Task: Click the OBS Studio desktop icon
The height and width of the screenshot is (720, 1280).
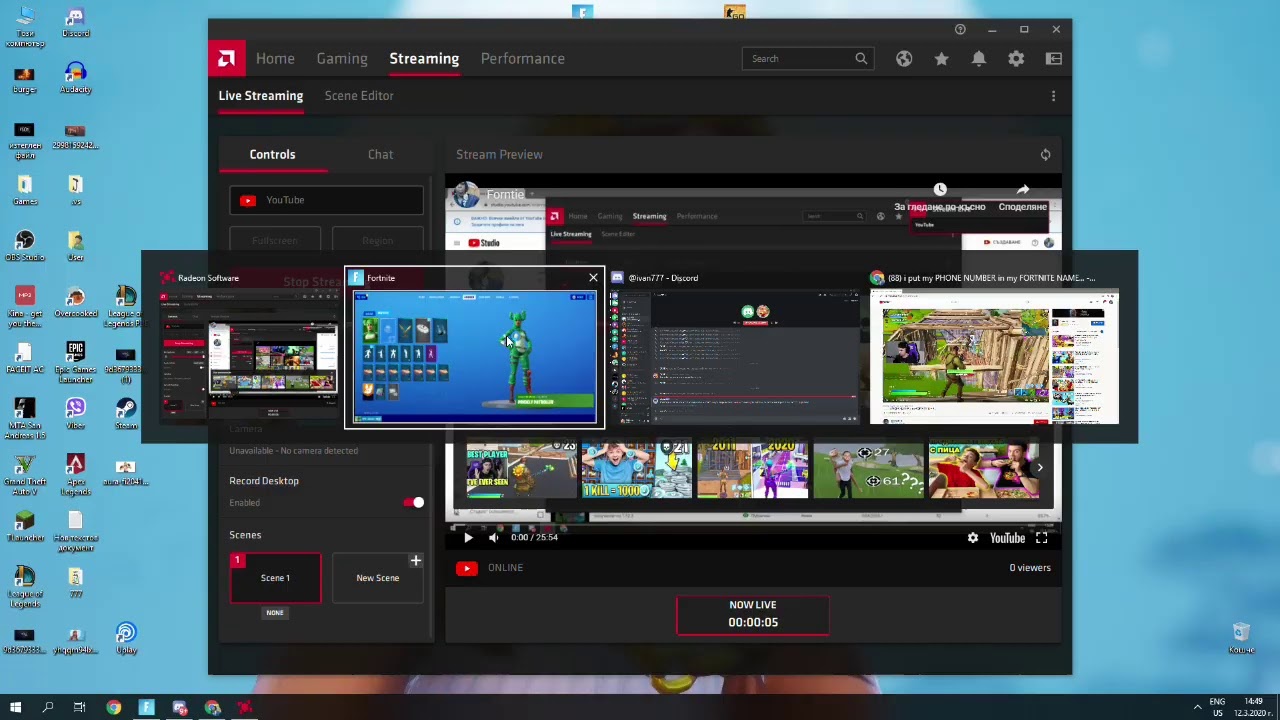Action: 25,246
